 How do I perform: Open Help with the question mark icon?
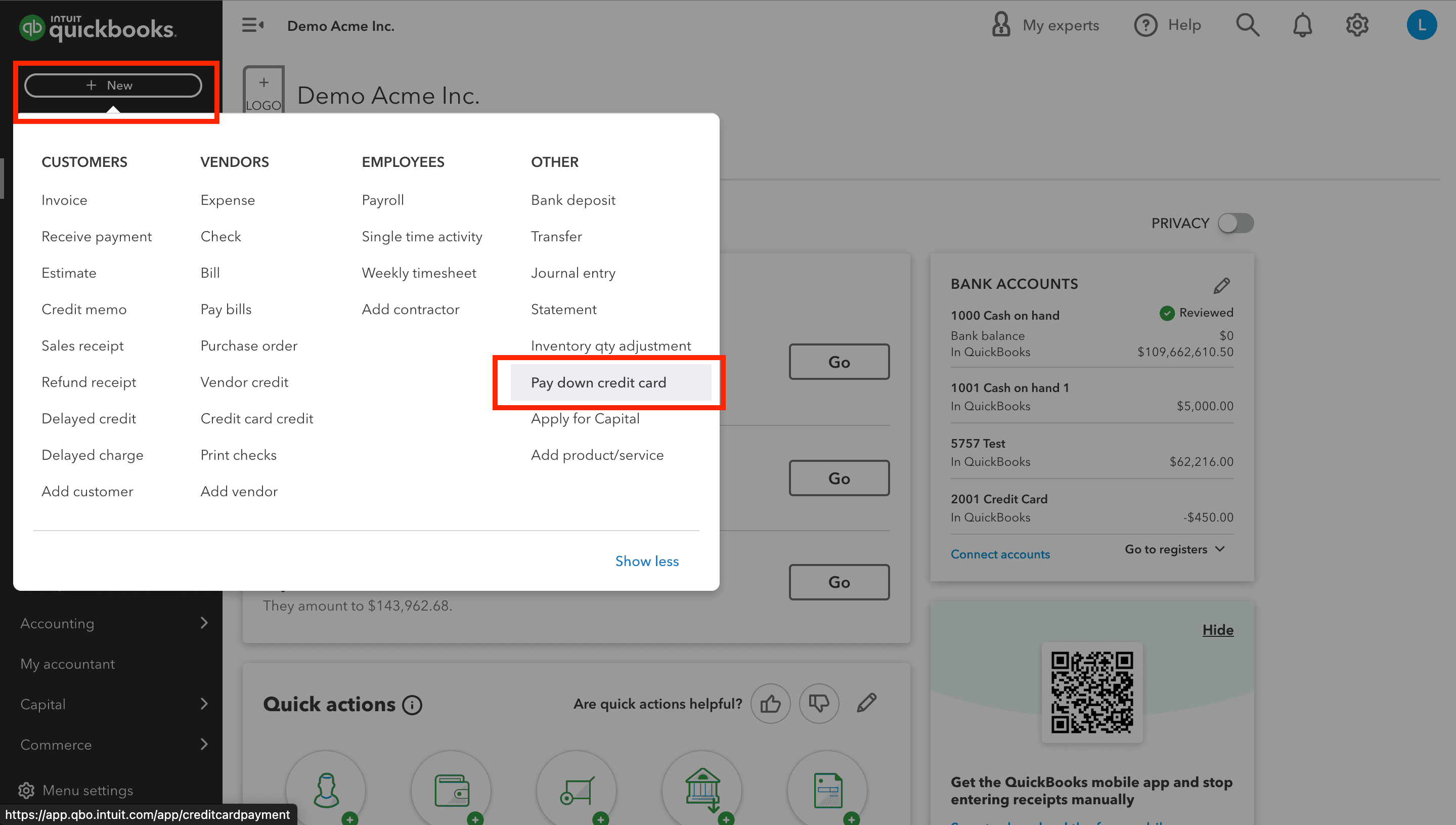tap(1145, 25)
